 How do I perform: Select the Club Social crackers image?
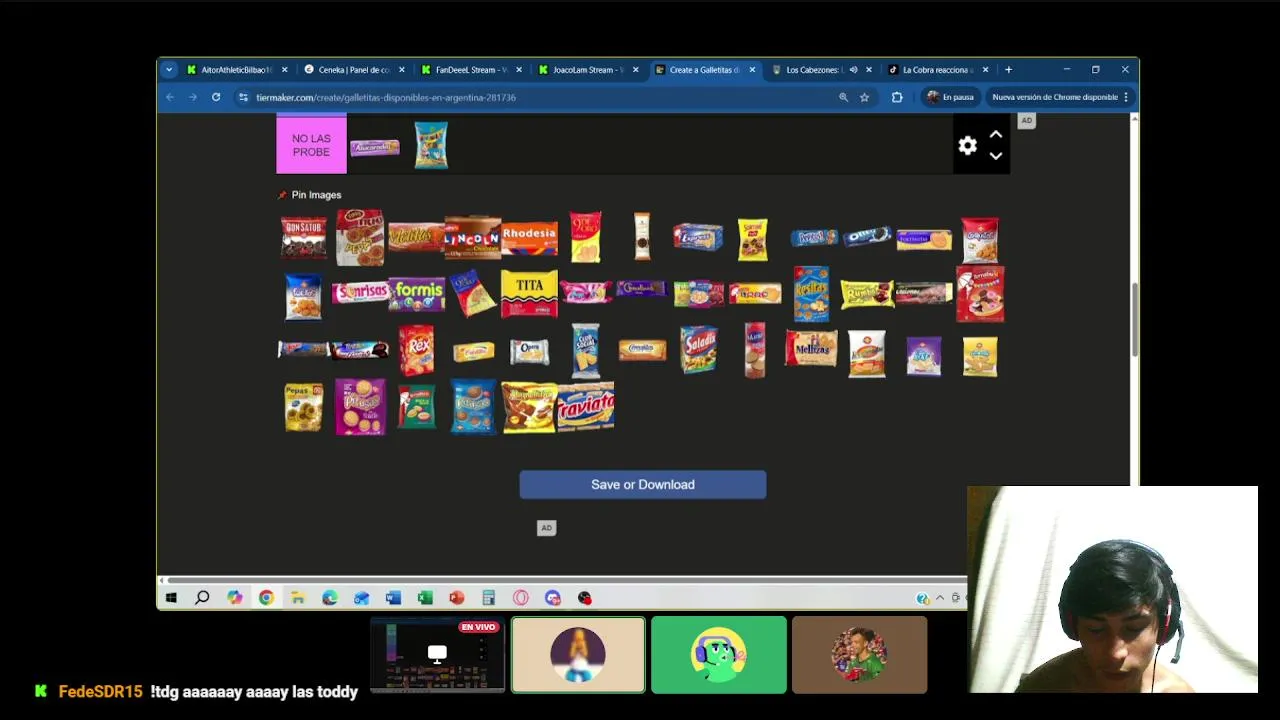pos(585,350)
